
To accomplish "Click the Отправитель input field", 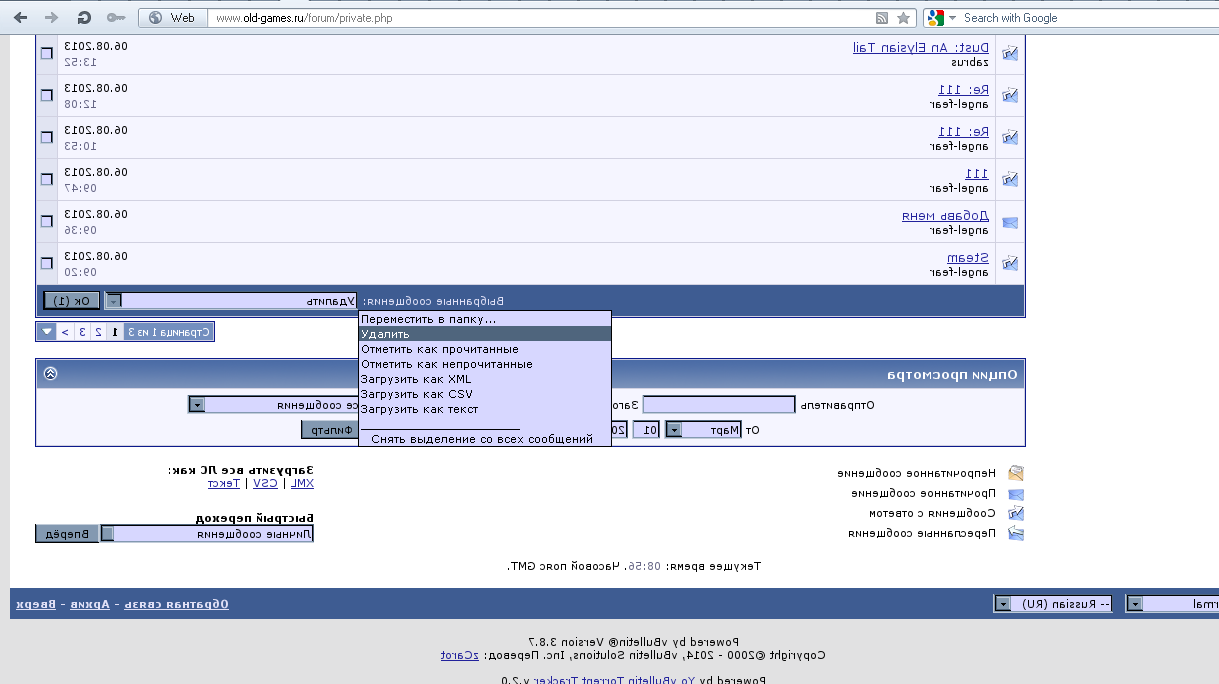I will tap(719, 405).
